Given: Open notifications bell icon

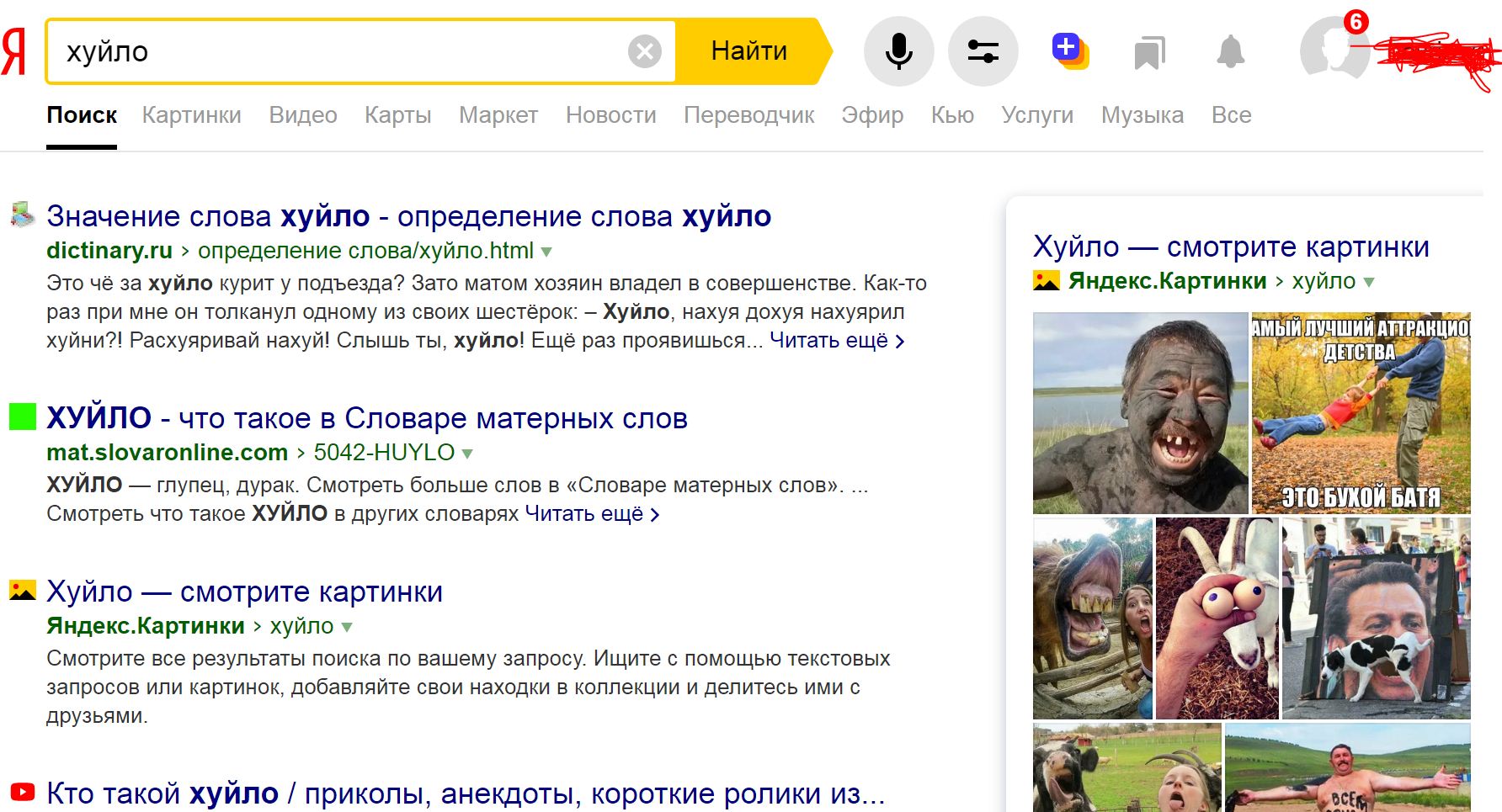Looking at the screenshot, I should point(1230,52).
